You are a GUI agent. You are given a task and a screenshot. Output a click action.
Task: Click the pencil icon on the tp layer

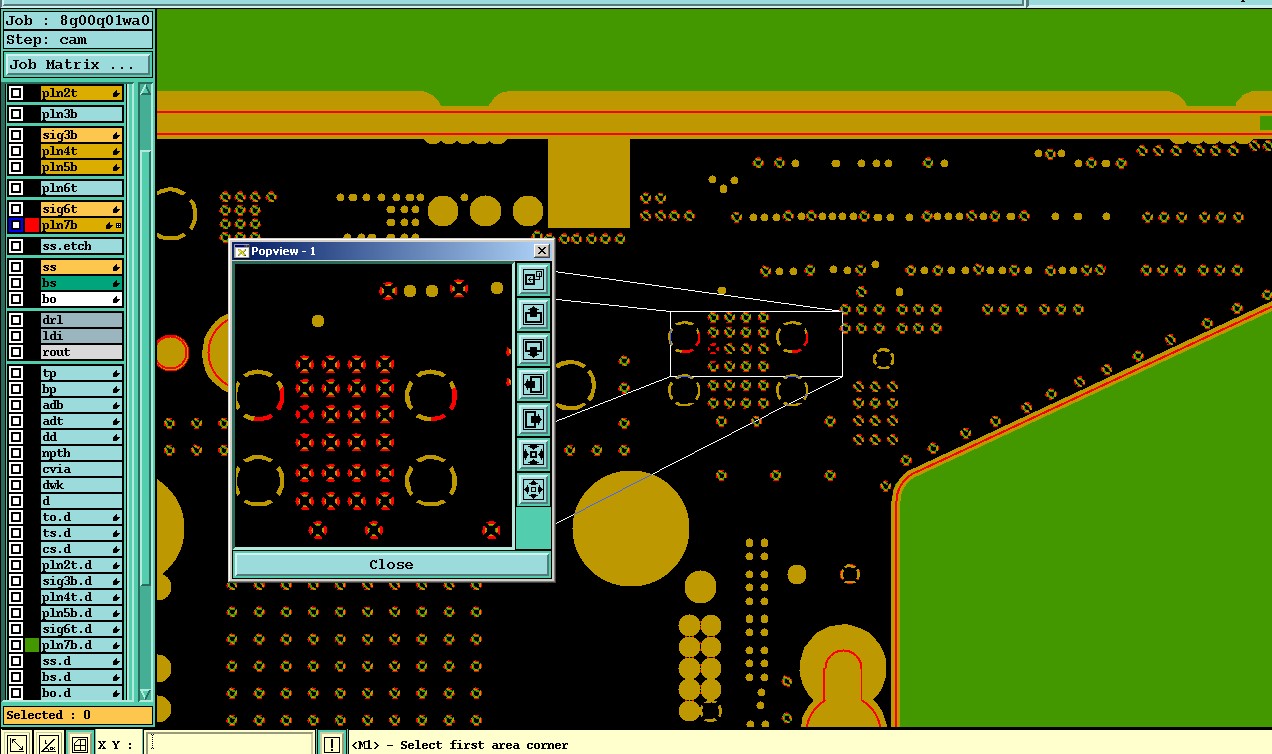[x=116, y=373]
